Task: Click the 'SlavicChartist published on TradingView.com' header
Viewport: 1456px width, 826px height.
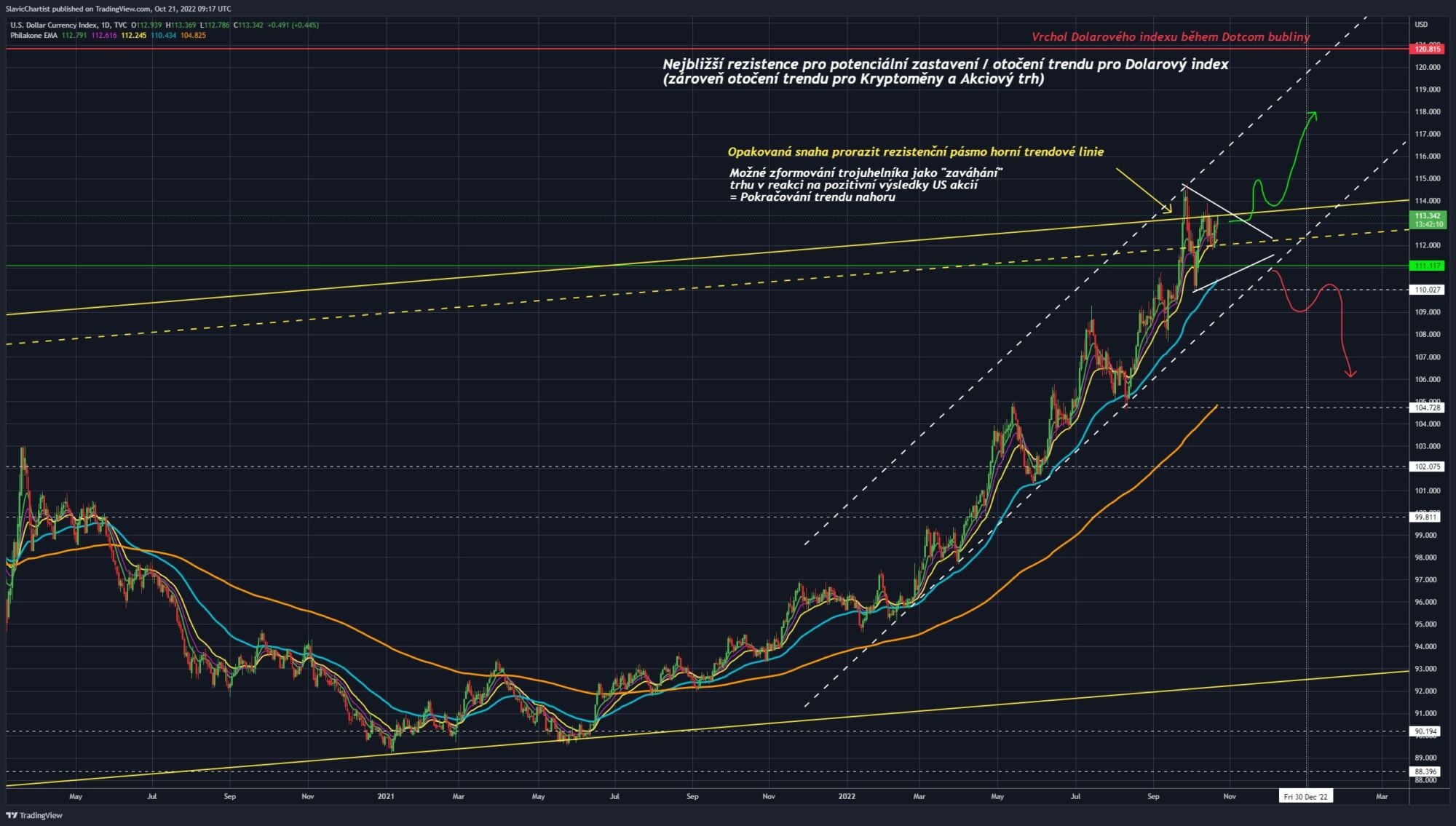Action: coord(118,9)
